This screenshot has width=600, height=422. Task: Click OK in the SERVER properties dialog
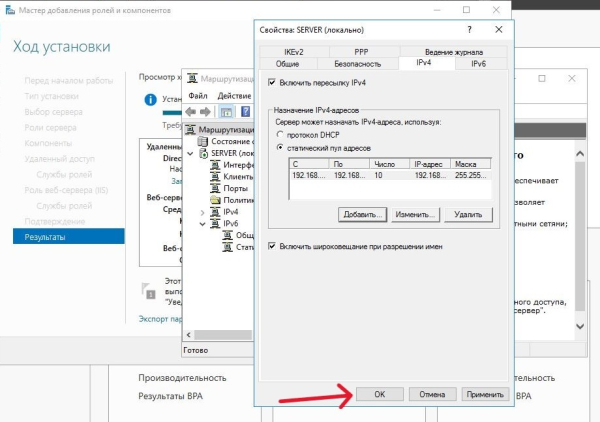pyautogui.click(x=380, y=394)
